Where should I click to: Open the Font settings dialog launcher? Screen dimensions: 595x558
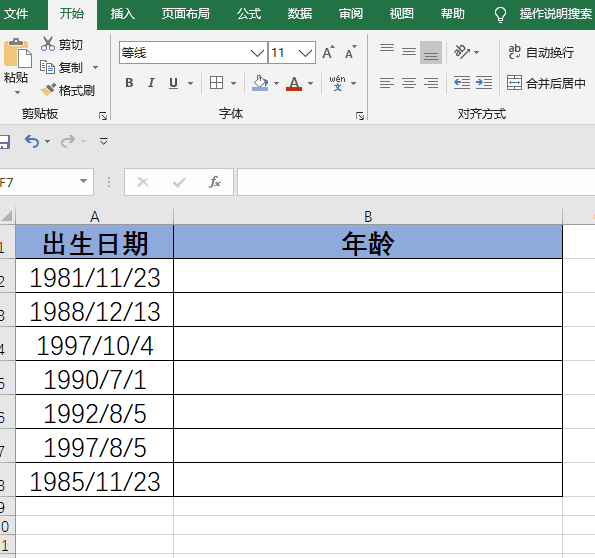click(x=360, y=116)
